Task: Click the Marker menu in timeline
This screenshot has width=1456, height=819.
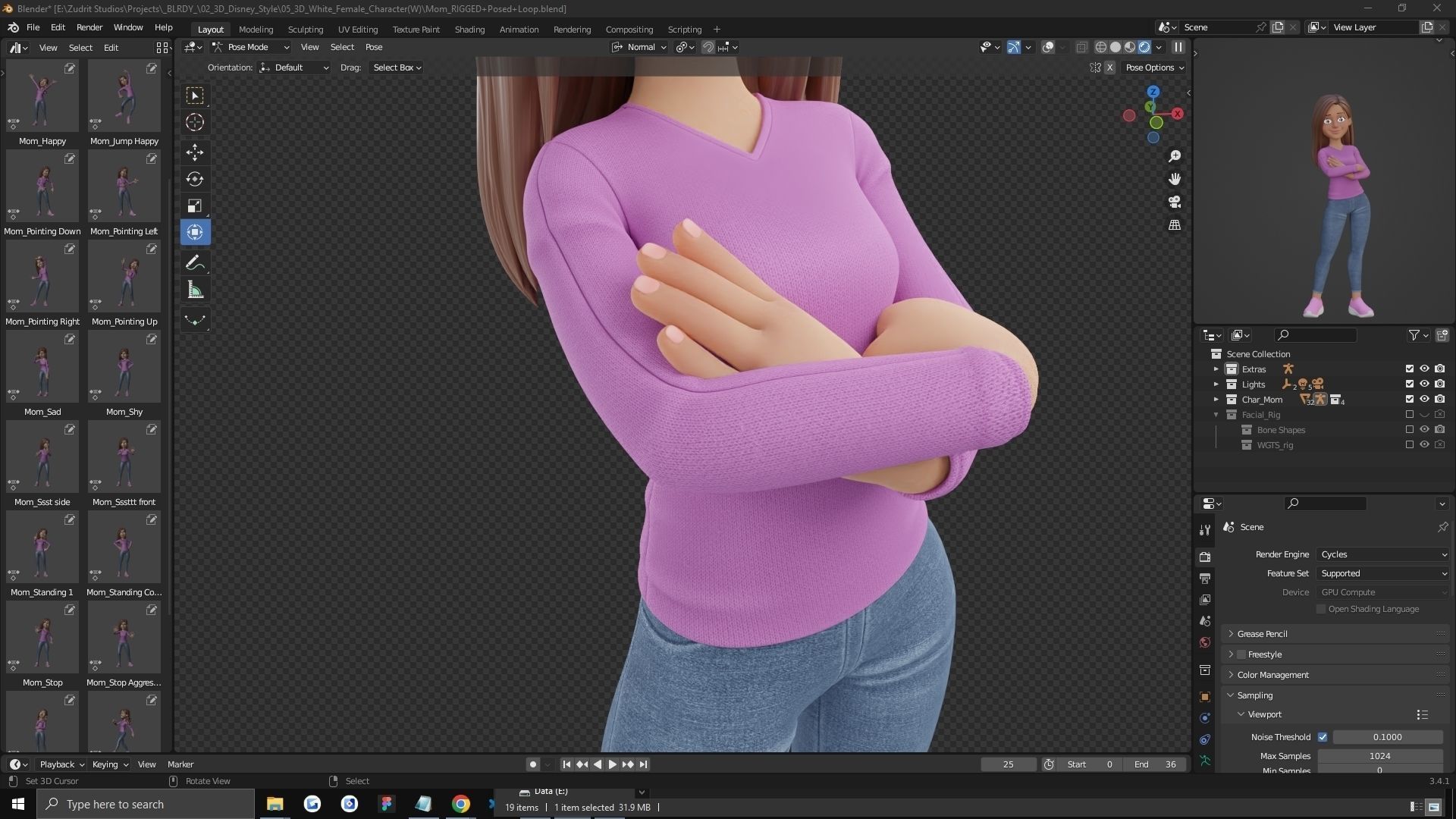Action: 180,764
